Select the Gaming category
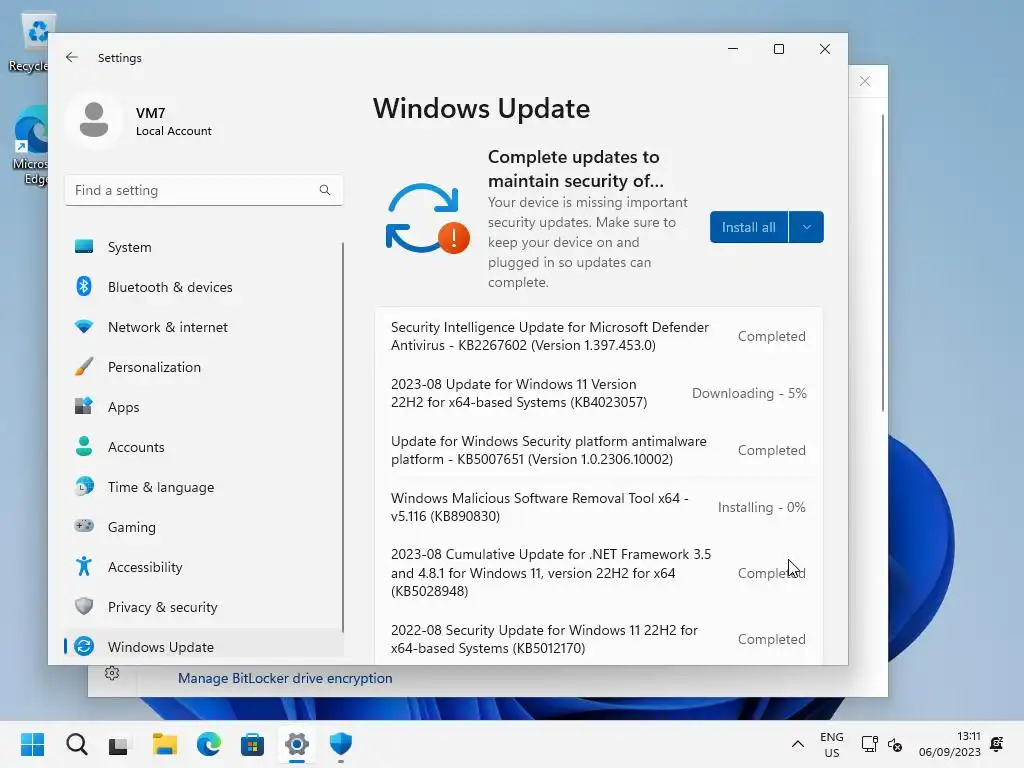This screenshot has height=768, width=1024. point(204,526)
